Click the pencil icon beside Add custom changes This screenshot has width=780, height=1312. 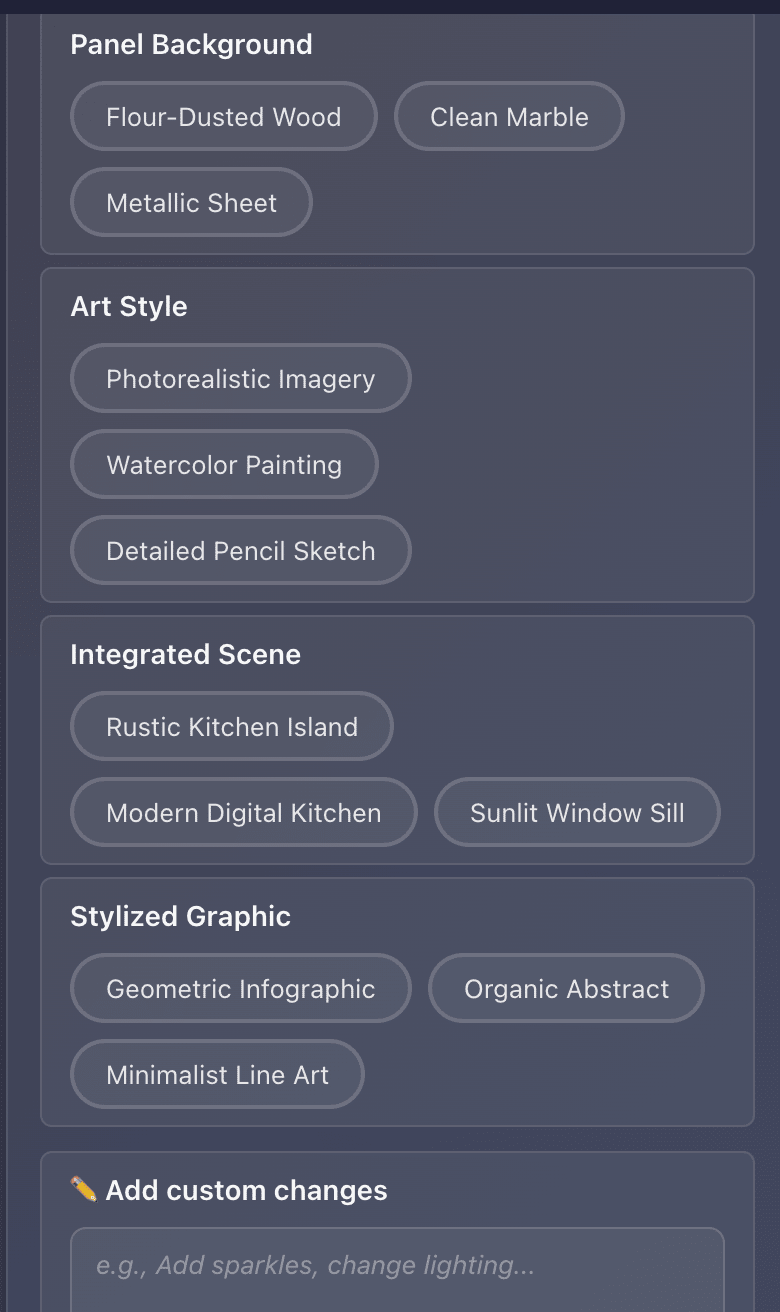(x=84, y=1190)
